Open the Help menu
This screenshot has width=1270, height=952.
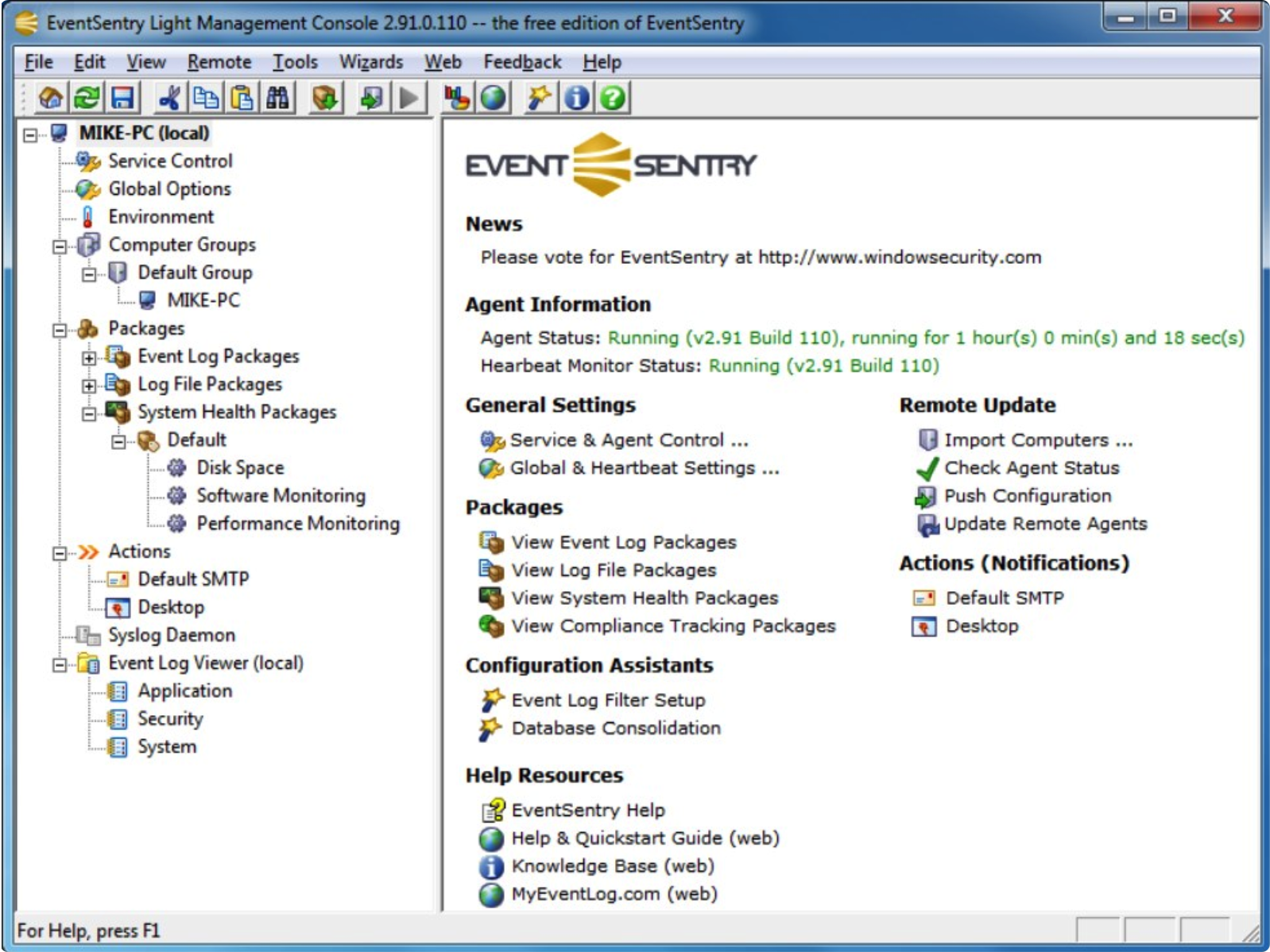[x=602, y=62]
